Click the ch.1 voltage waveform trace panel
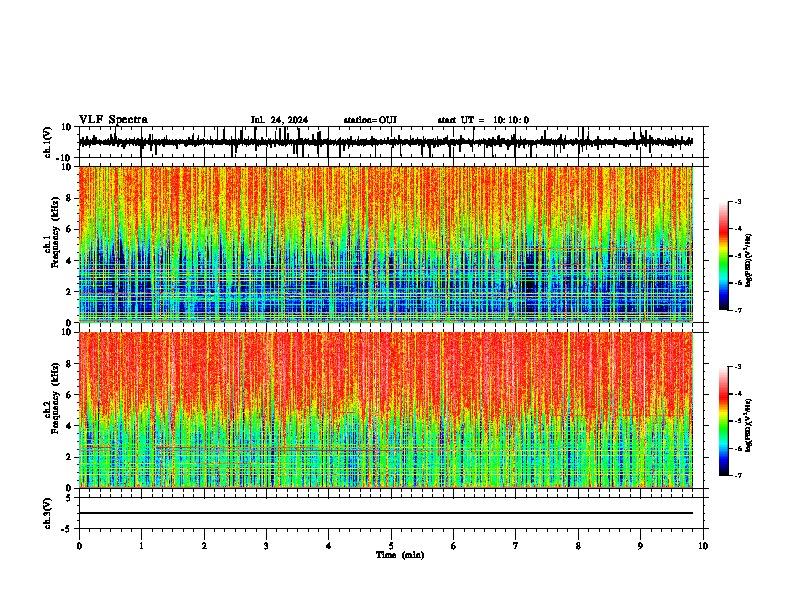Screen dimensions: 792x612 click(390, 142)
